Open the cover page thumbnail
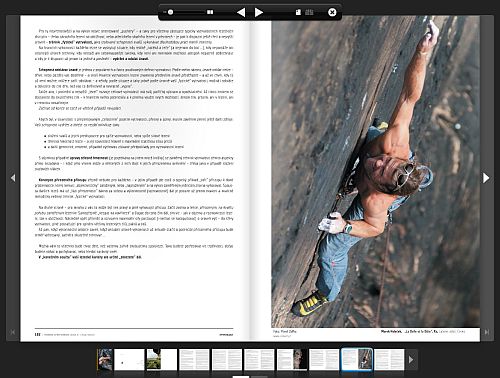 pyautogui.click(x=105, y=360)
